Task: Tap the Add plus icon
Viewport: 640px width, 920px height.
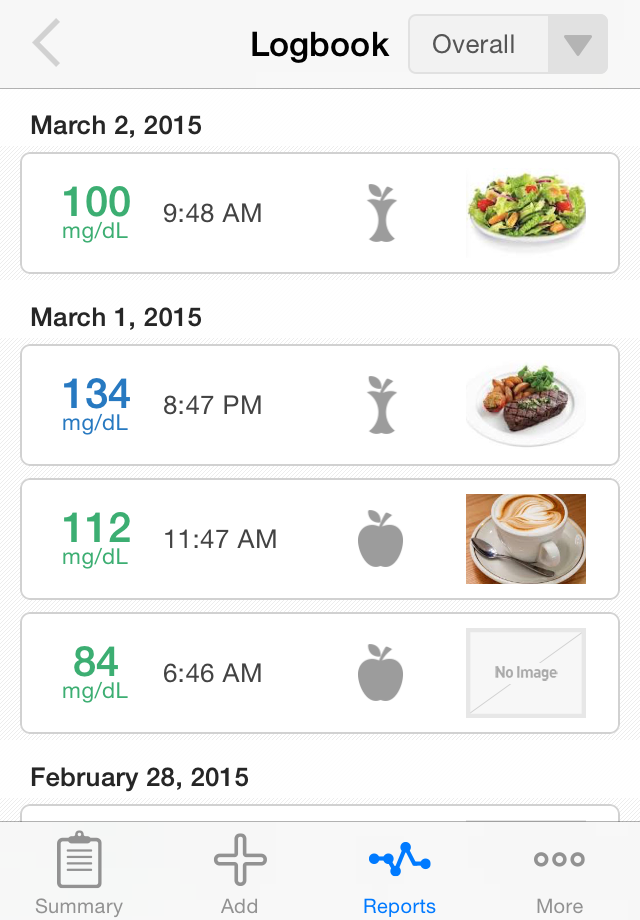Action: click(x=240, y=860)
